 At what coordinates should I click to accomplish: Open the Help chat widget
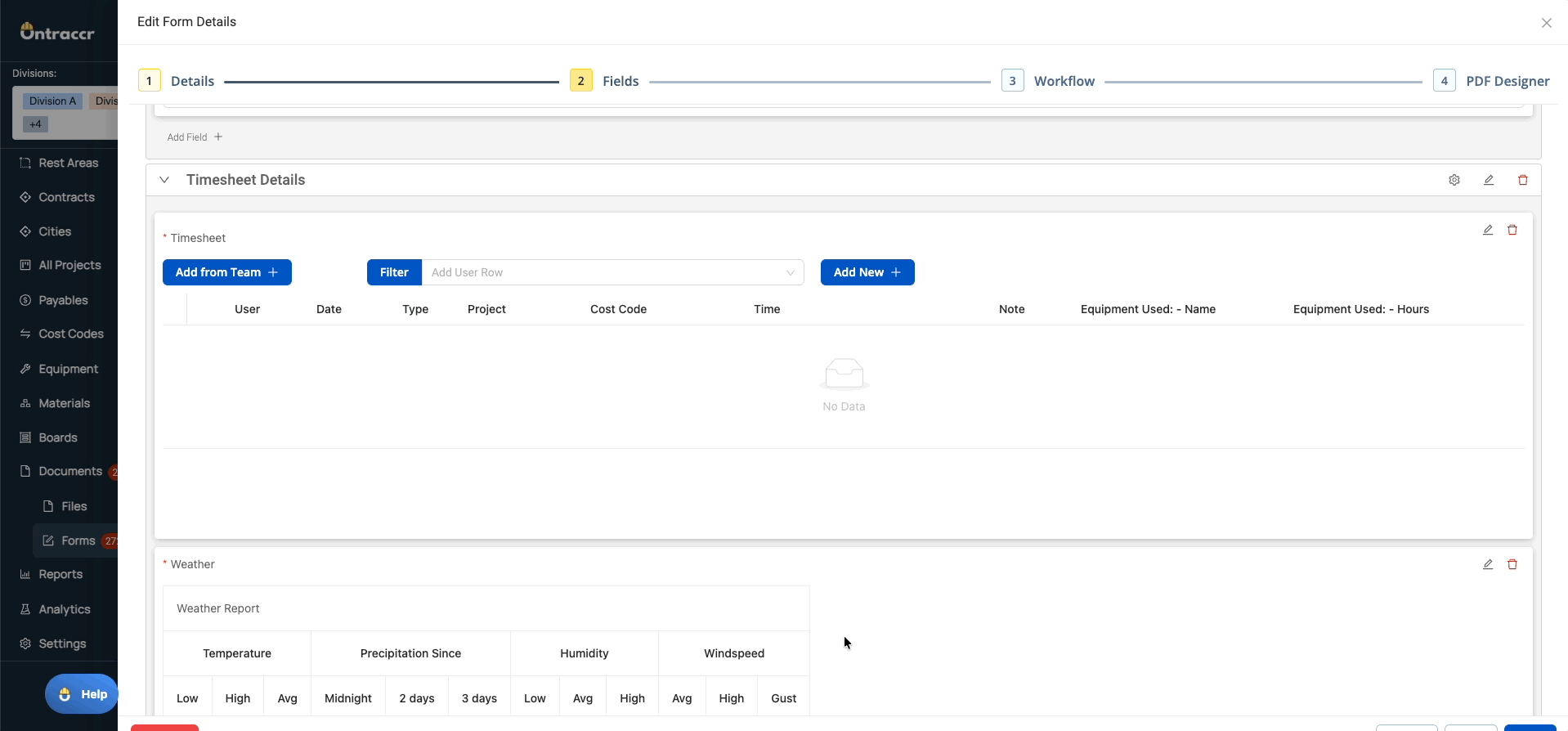[82, 694]
